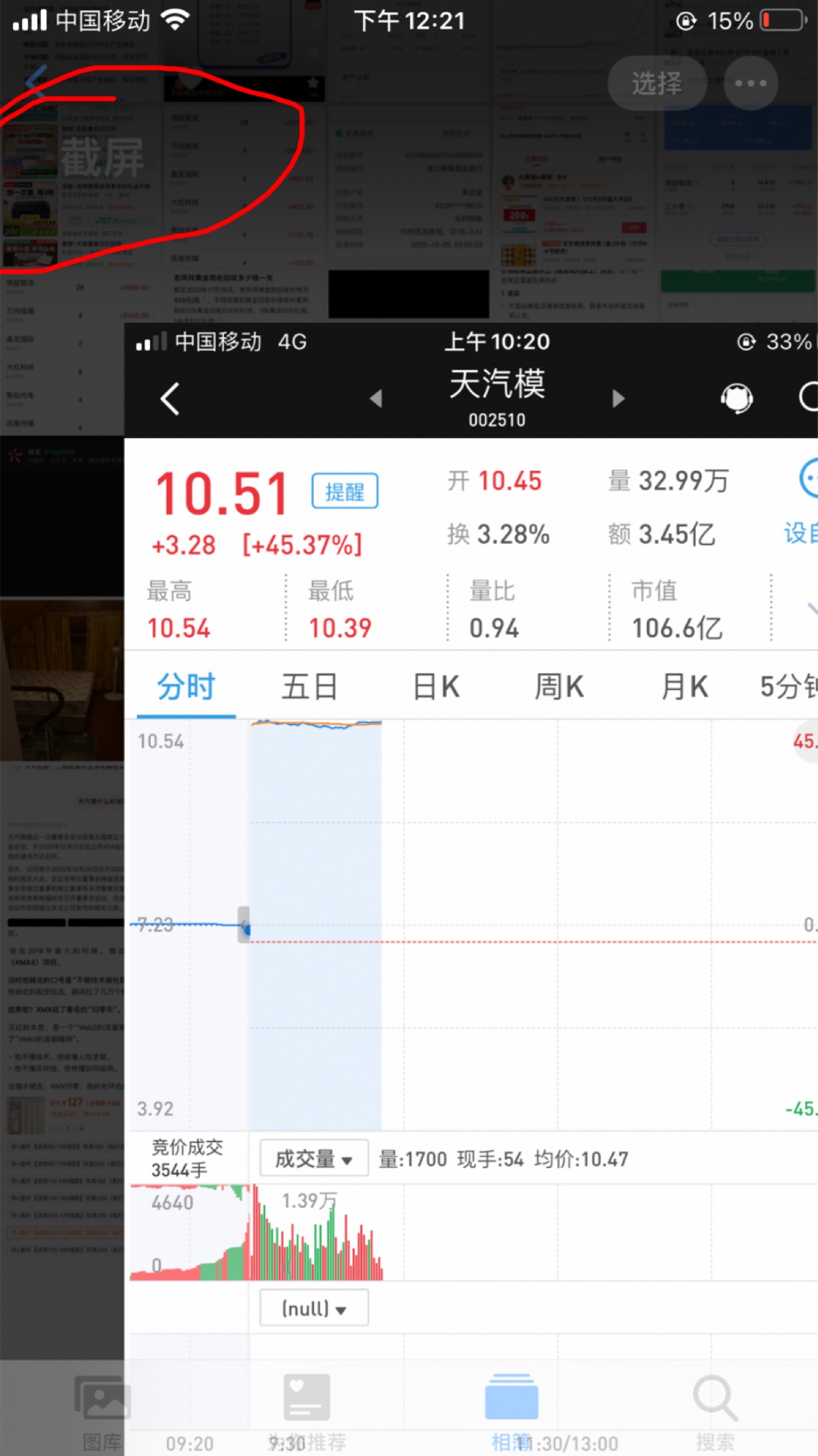
Task: Go to previous stock with left triangle
Action: tap(376, 399)
